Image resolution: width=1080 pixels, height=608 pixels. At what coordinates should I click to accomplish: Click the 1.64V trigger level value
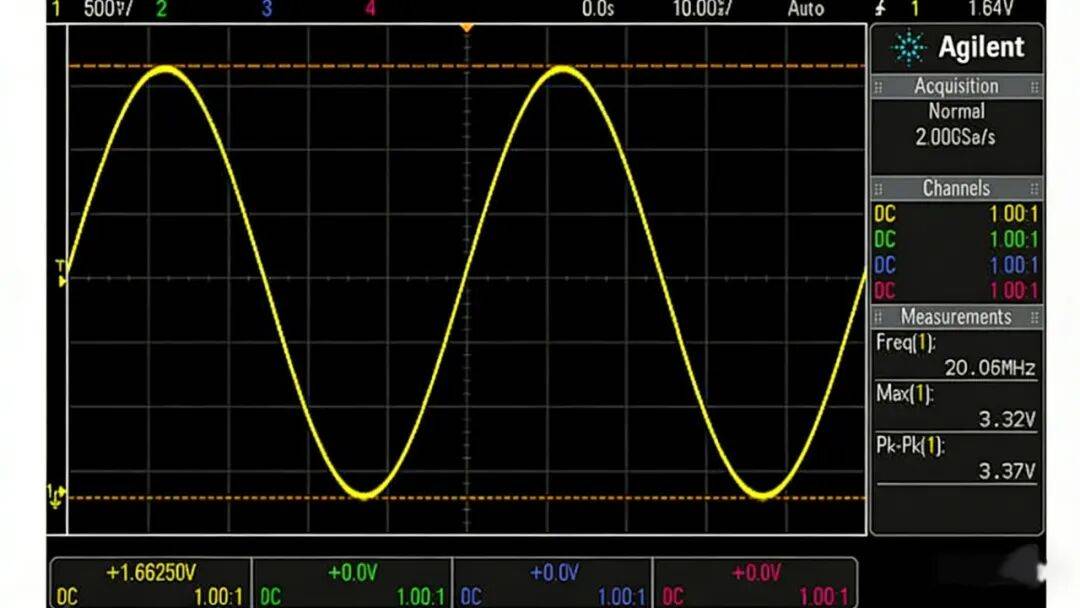tap(990, 9)
